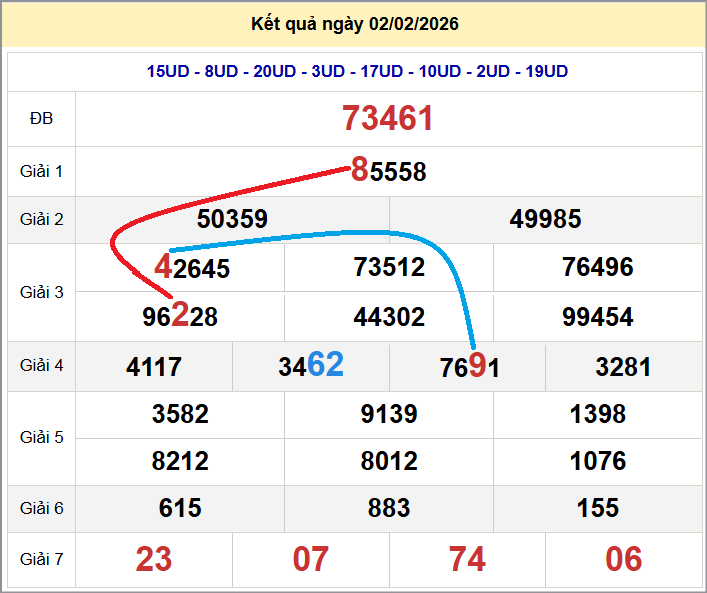
Task: Select Giải 3 result 99454
Action: point(597,317)
